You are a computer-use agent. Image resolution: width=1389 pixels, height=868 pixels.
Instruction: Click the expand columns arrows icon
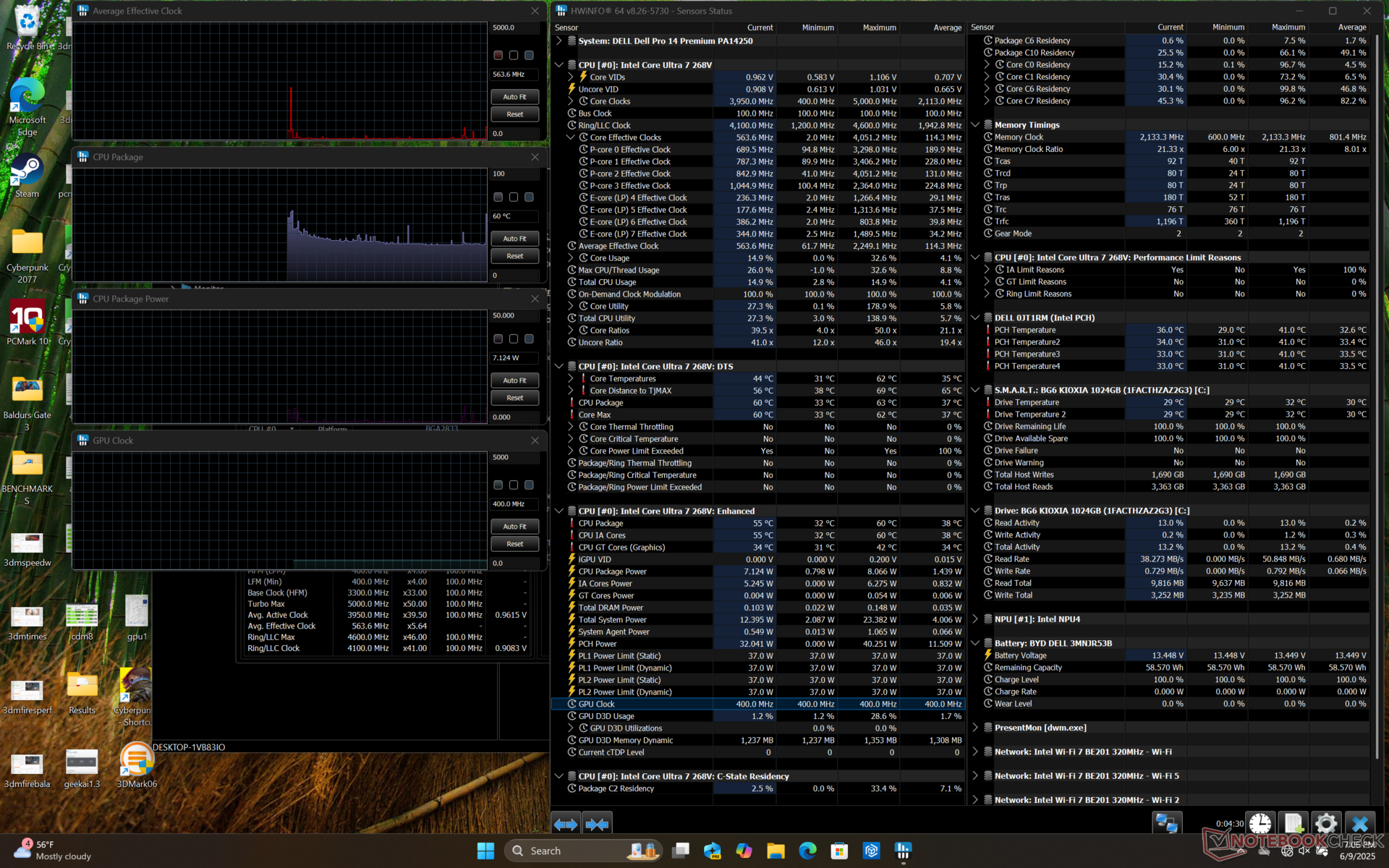(x=566, y=824)
